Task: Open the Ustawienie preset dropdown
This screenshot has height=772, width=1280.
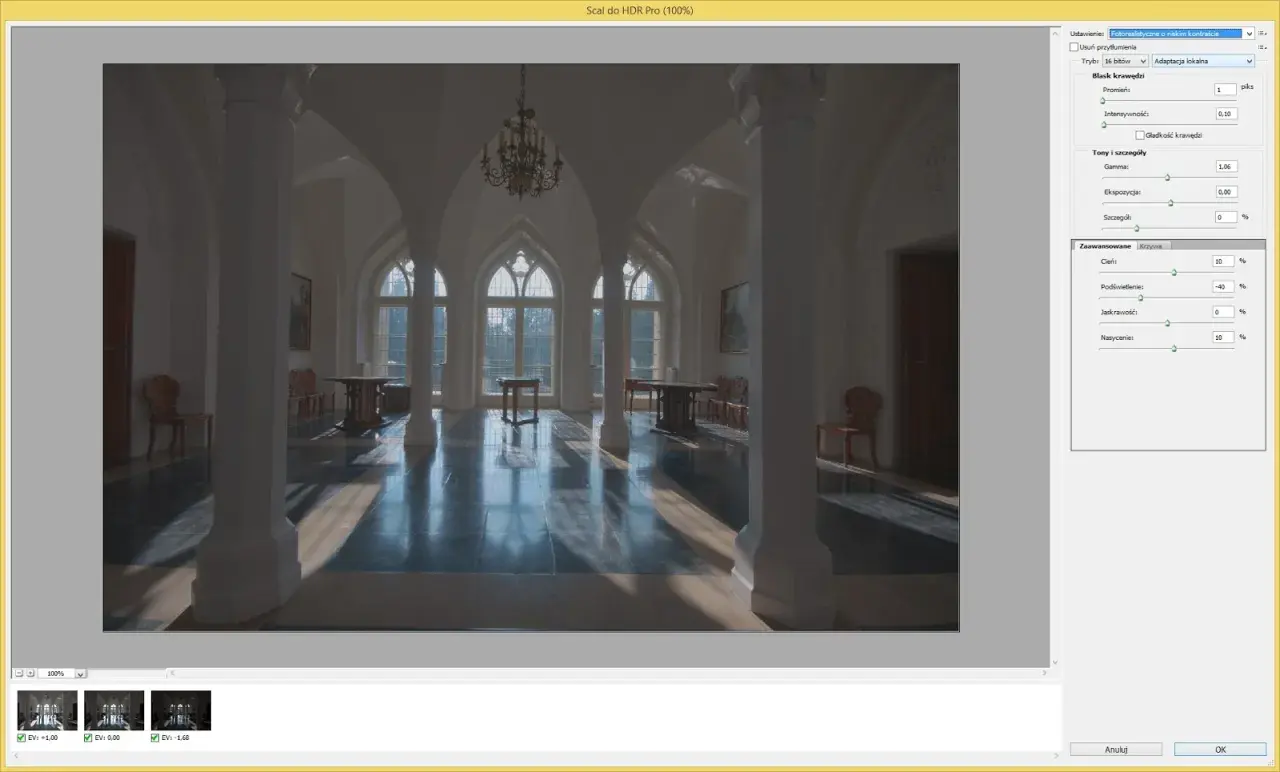Action: pyautogui.click(x=1181, y=33)
